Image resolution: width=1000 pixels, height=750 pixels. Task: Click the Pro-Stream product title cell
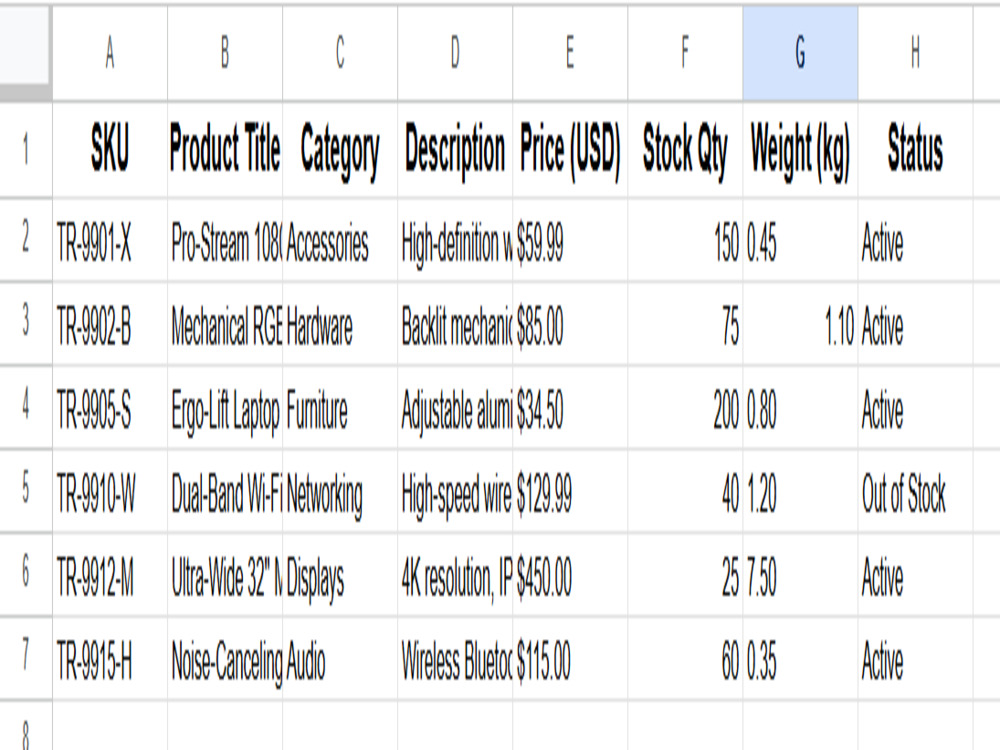point(225,240)
